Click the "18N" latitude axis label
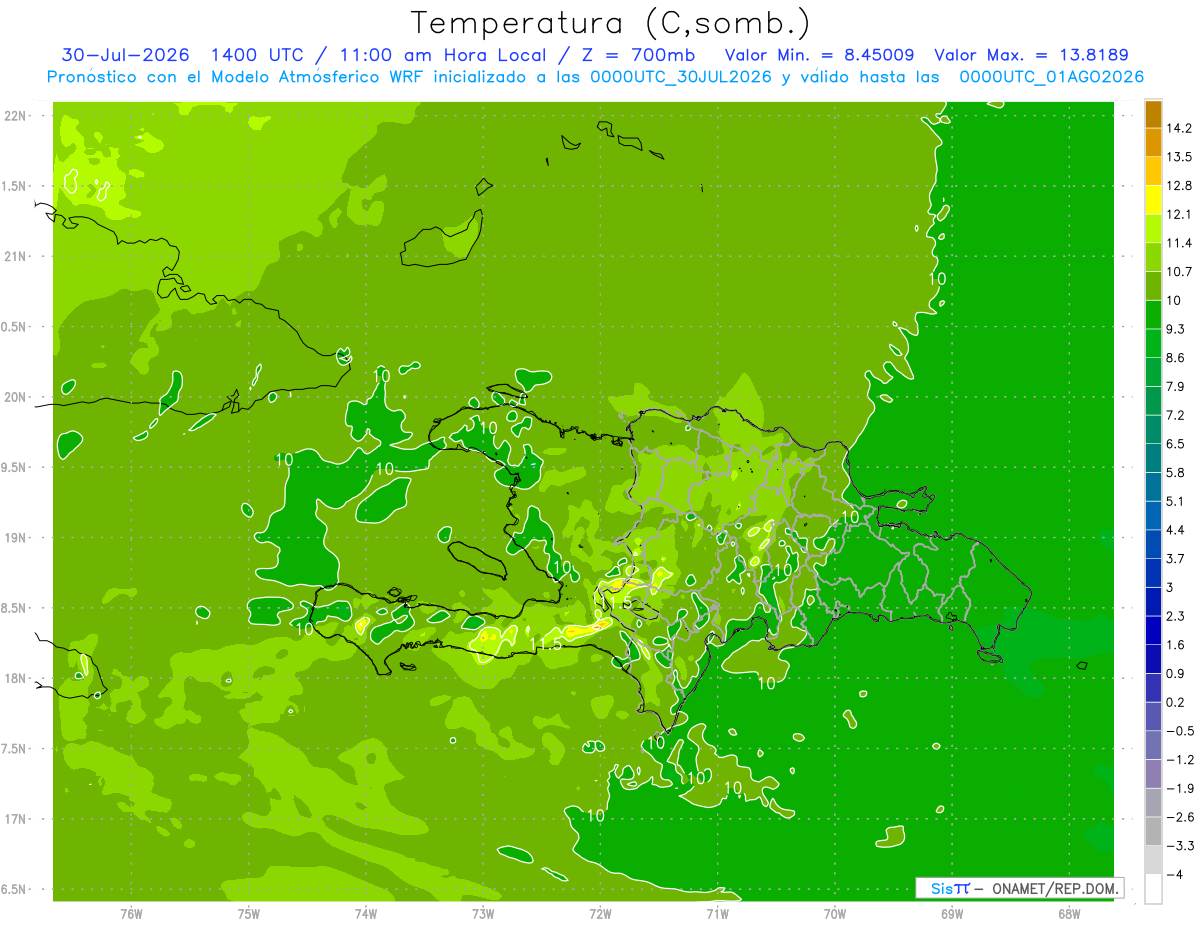1200x927 pixels. click(x=16, y=678)
